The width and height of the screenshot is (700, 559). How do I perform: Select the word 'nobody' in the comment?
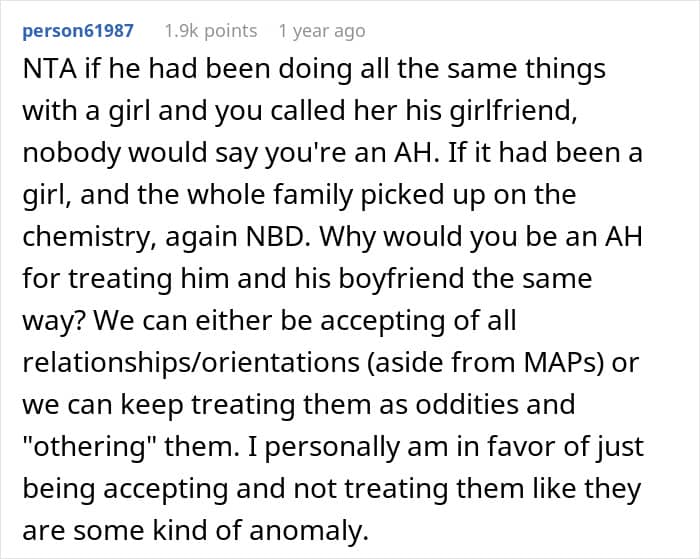(x=72, y=153)
